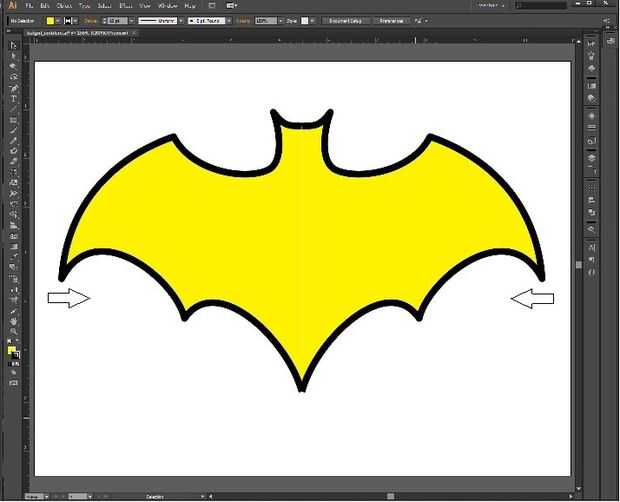Open the variable width profile dropdown
The image size is (620, 502).
pyautogui.click(x=181, y=21)
